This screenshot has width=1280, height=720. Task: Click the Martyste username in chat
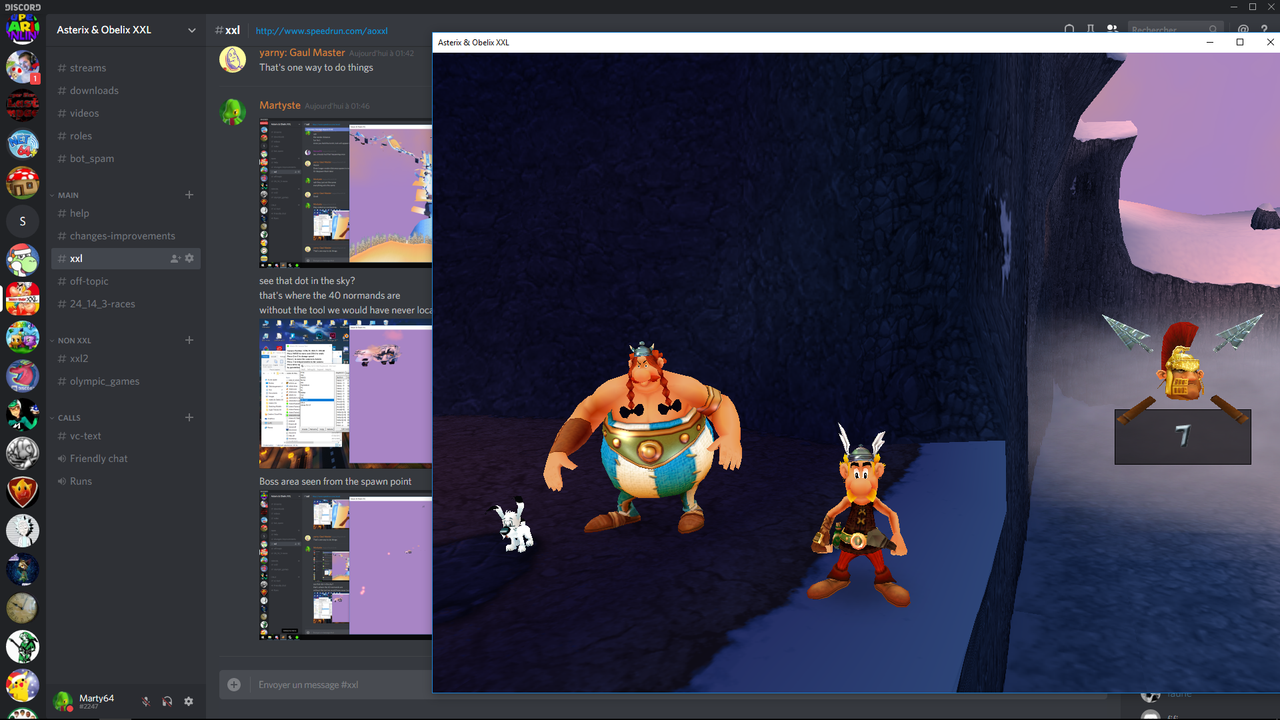[280, 105]
